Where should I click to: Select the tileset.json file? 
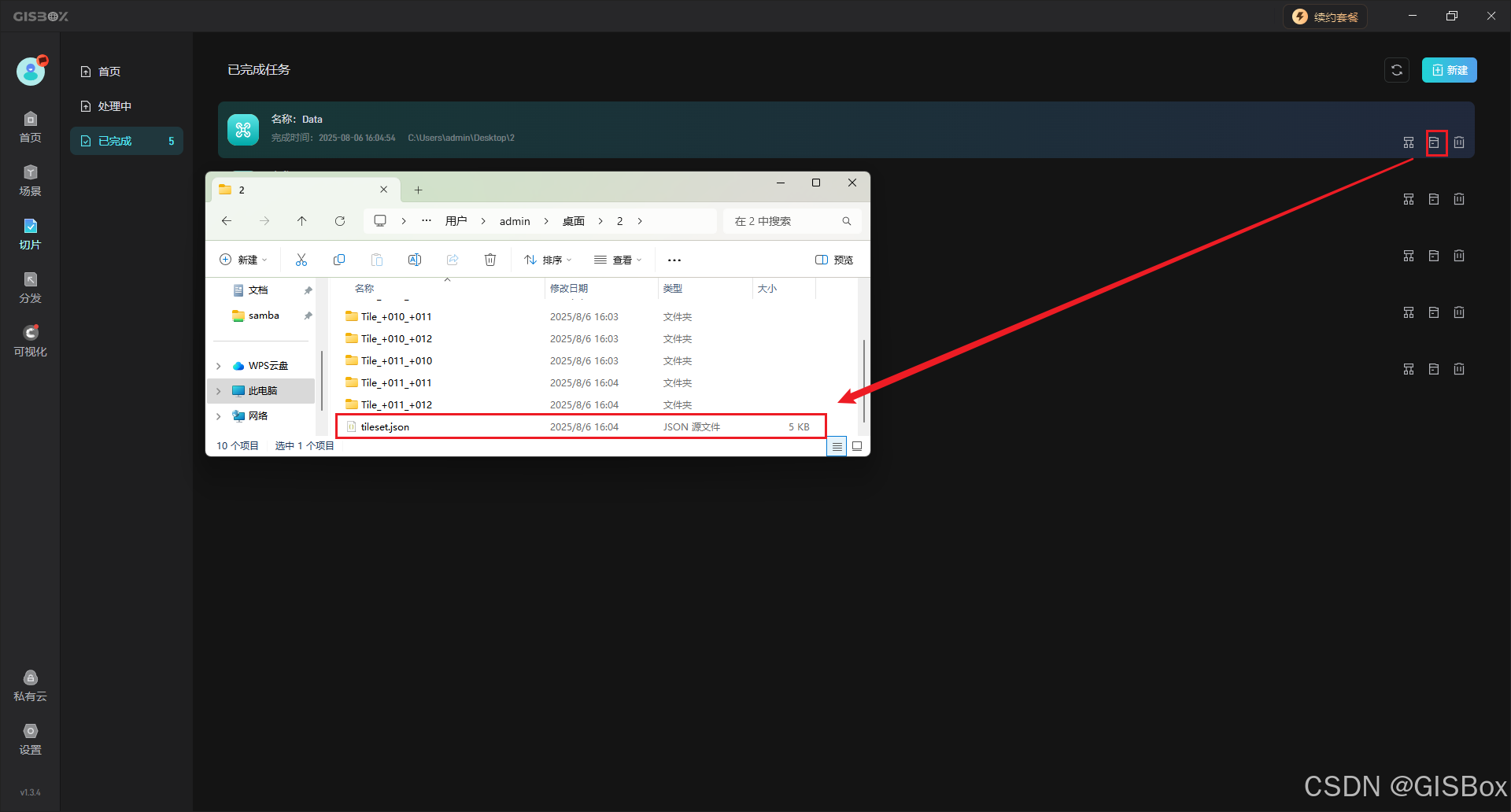[581, 426]
